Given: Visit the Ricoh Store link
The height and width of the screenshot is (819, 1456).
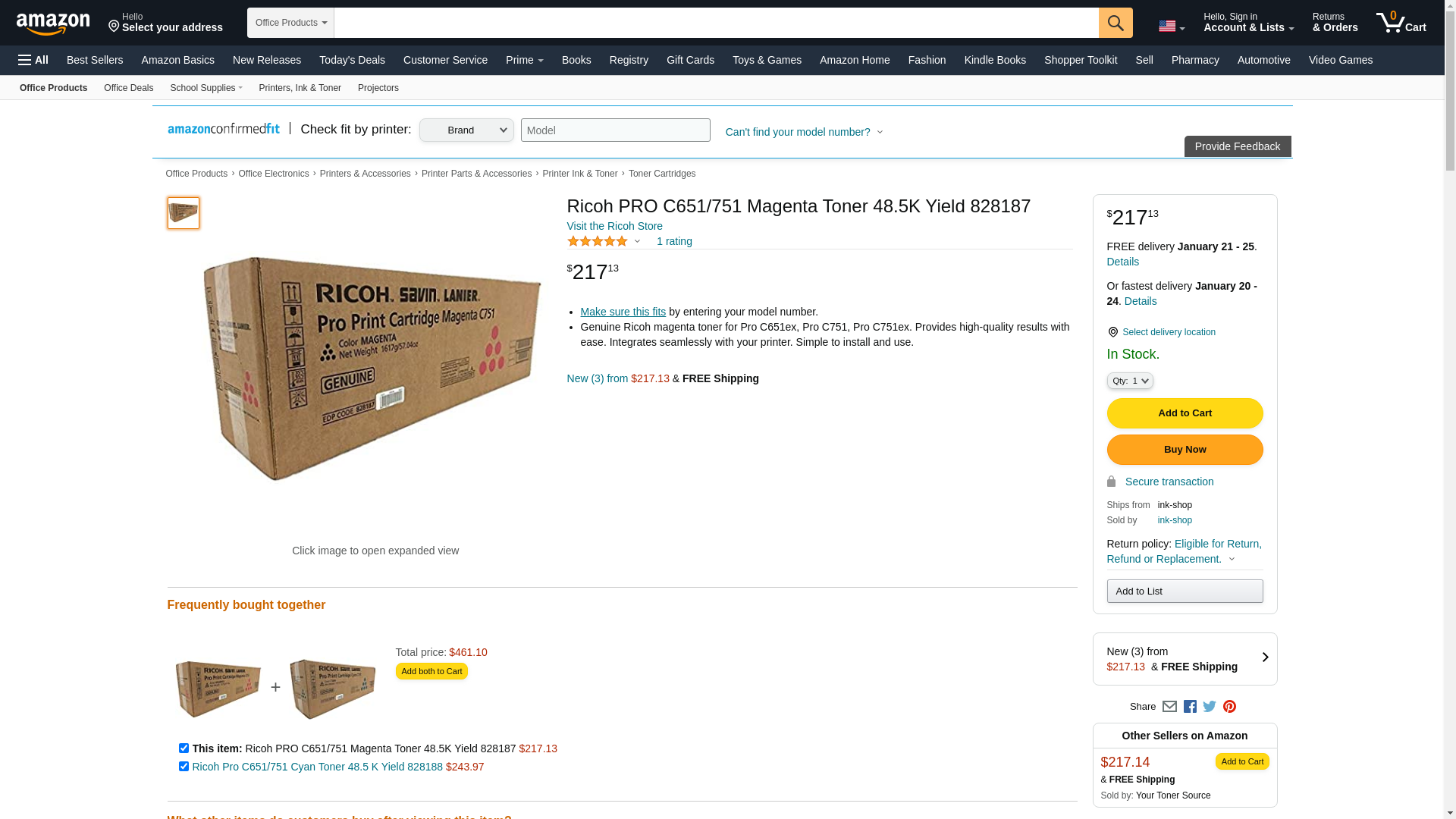Looking at the screenshot, I should click(614, 226).
